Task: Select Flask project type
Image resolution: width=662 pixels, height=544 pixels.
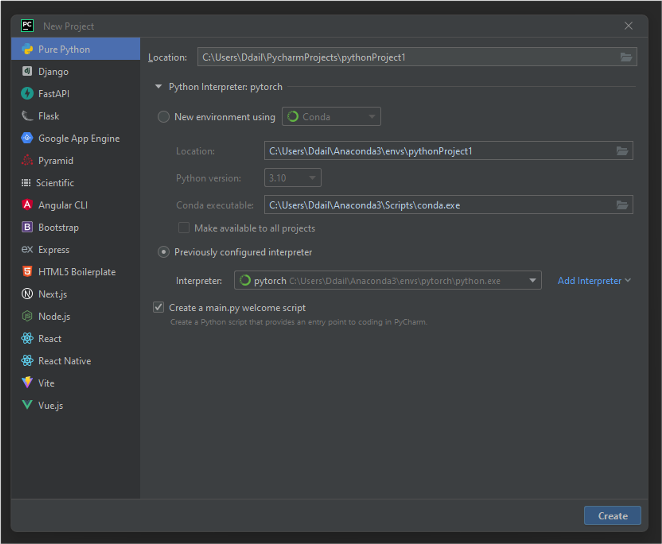Action: [x=76, y=116]
